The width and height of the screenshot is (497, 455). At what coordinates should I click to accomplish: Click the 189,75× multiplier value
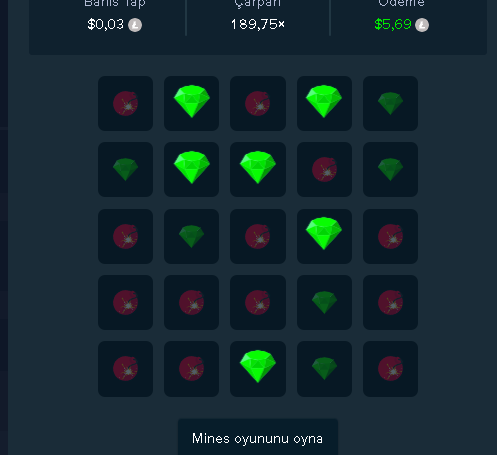click(258, 24)
